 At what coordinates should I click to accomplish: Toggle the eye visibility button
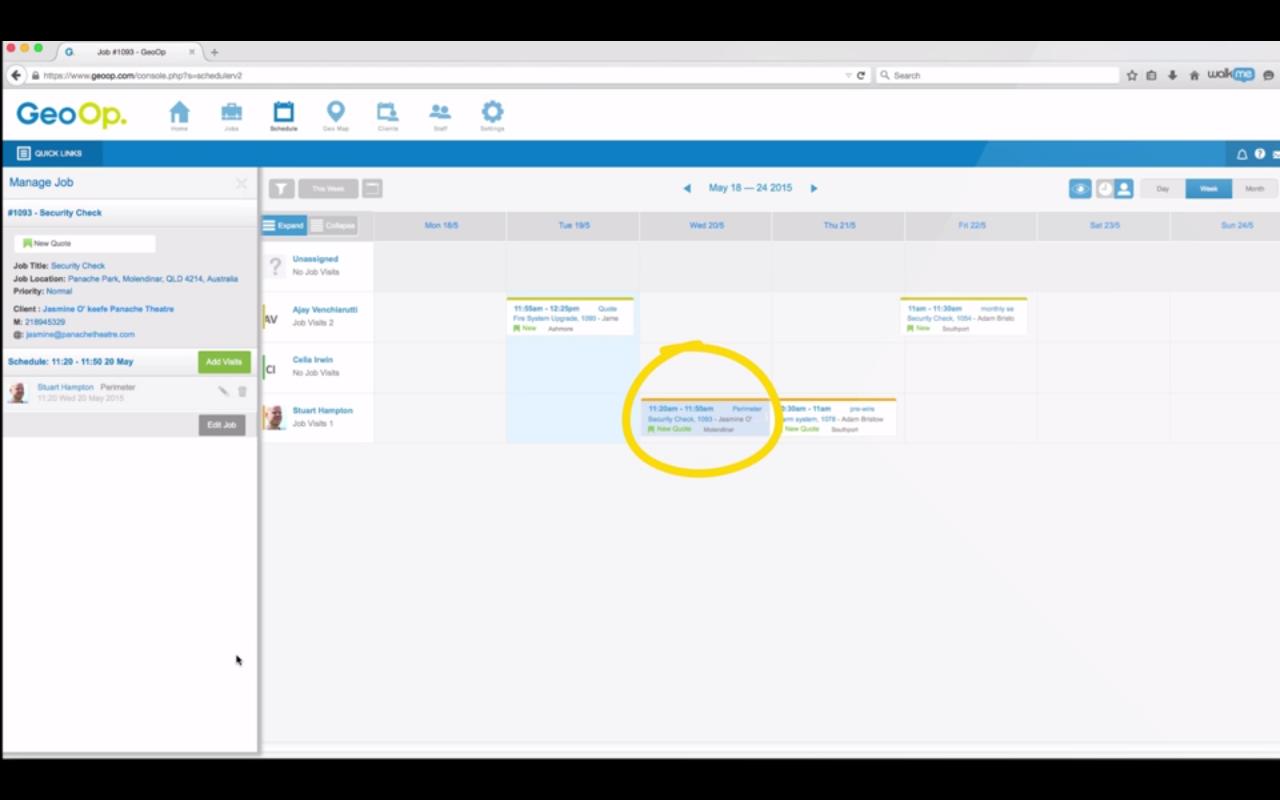pyautogui.click(x=1080, y=188)
